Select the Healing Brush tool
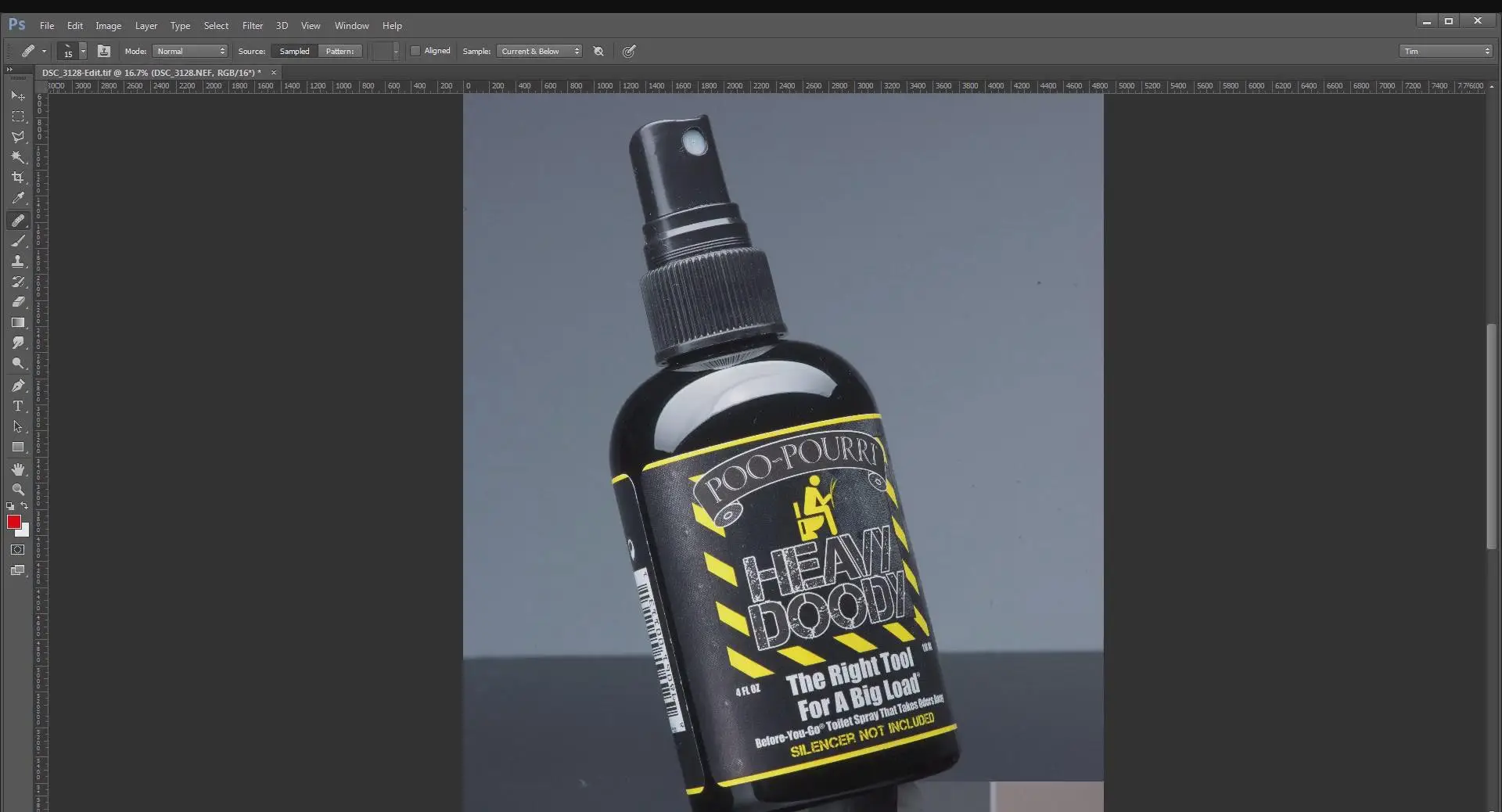 pyautogui.click(x=17, y=221)
